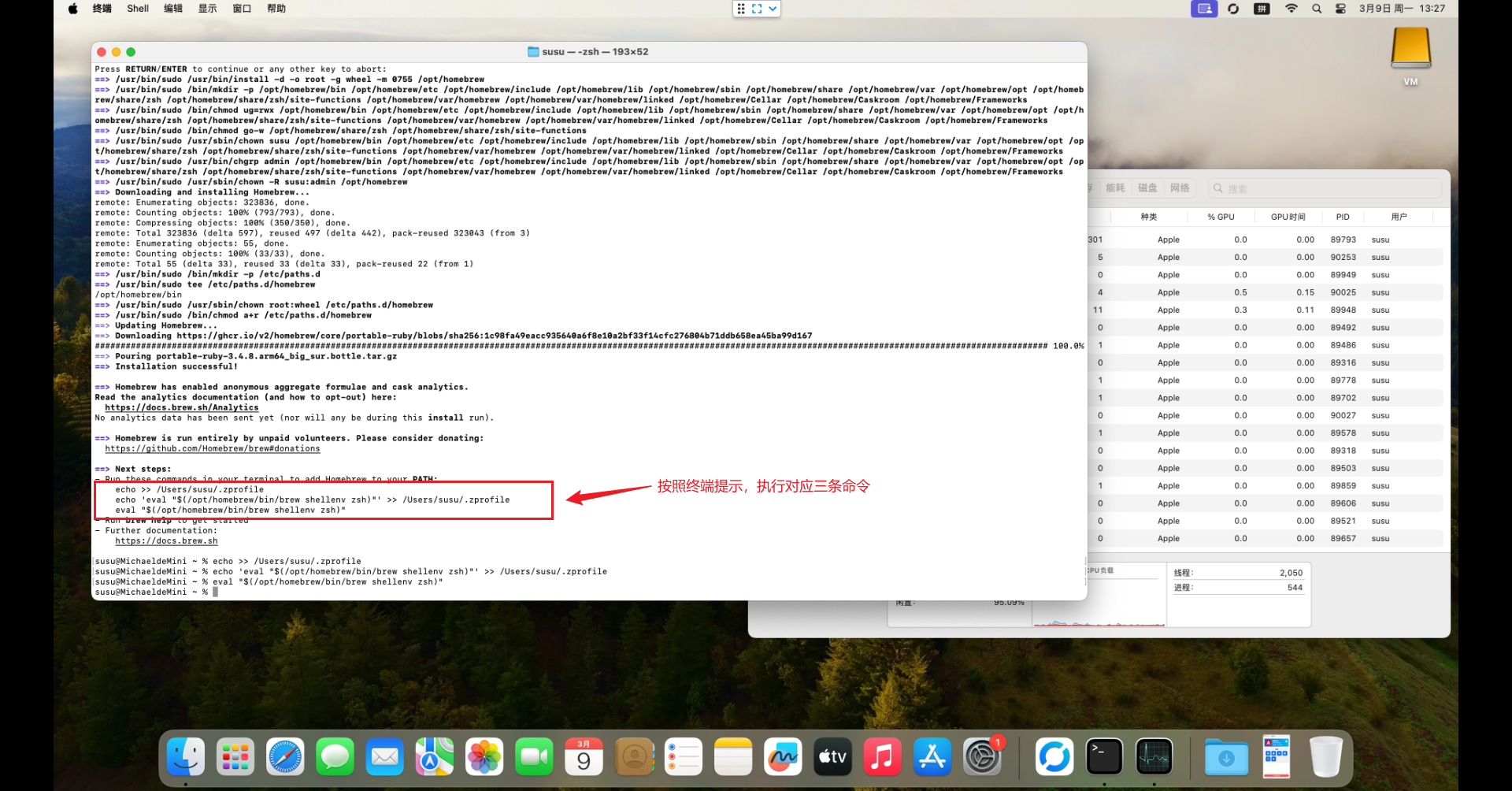Screen dimensions: 1512x791
Task: Expand the chevron next to fullscreen icon
Action: tap(773, 9)
